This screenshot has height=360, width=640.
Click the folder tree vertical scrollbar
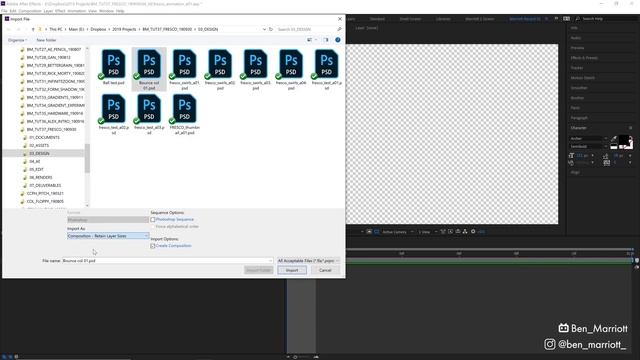pyautogui.click(x=87, y=158)
